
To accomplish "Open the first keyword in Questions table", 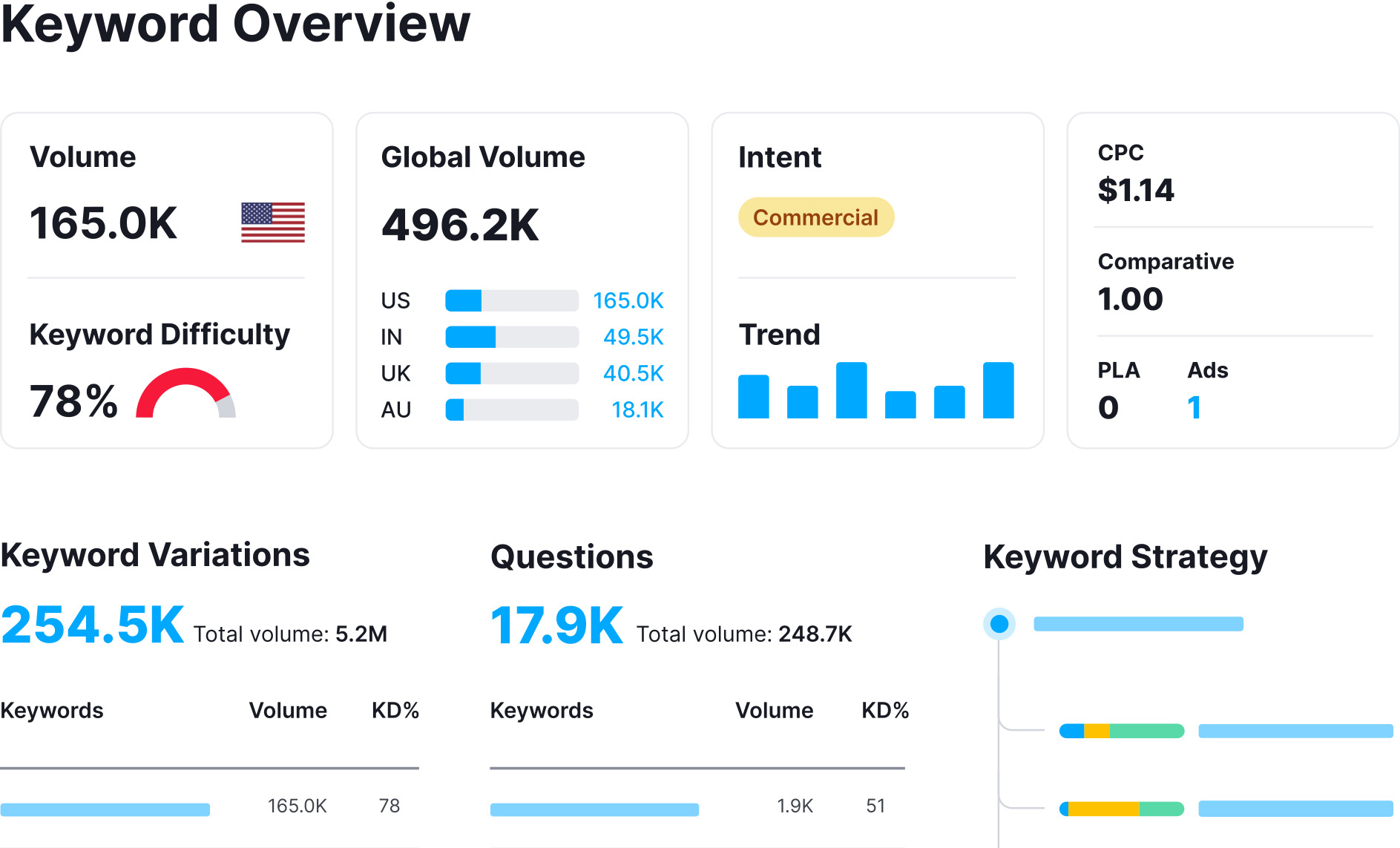I will [x=594, y=809].
